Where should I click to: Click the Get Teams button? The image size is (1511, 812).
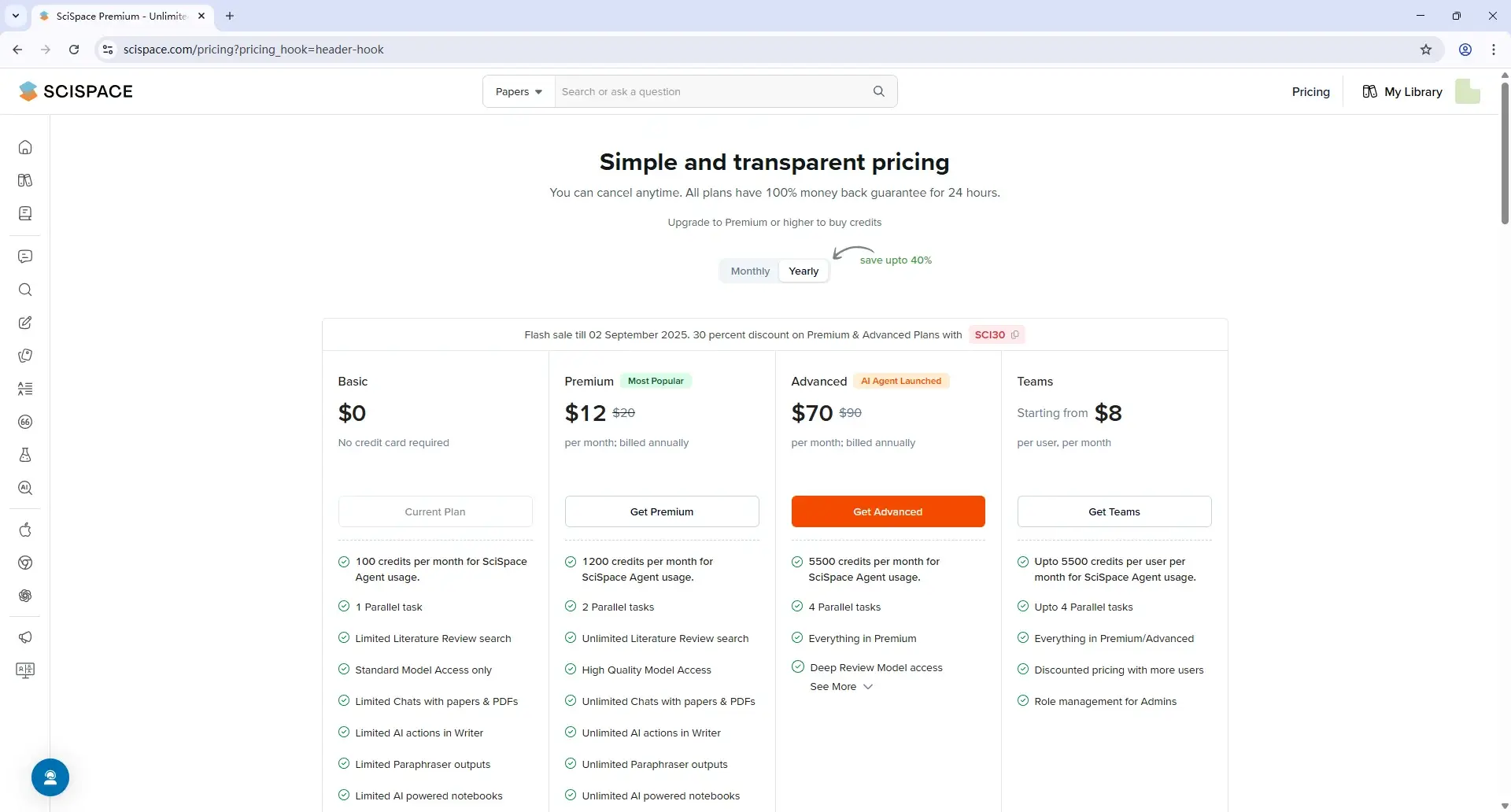pyautogui.click(x=1114, y=511)
